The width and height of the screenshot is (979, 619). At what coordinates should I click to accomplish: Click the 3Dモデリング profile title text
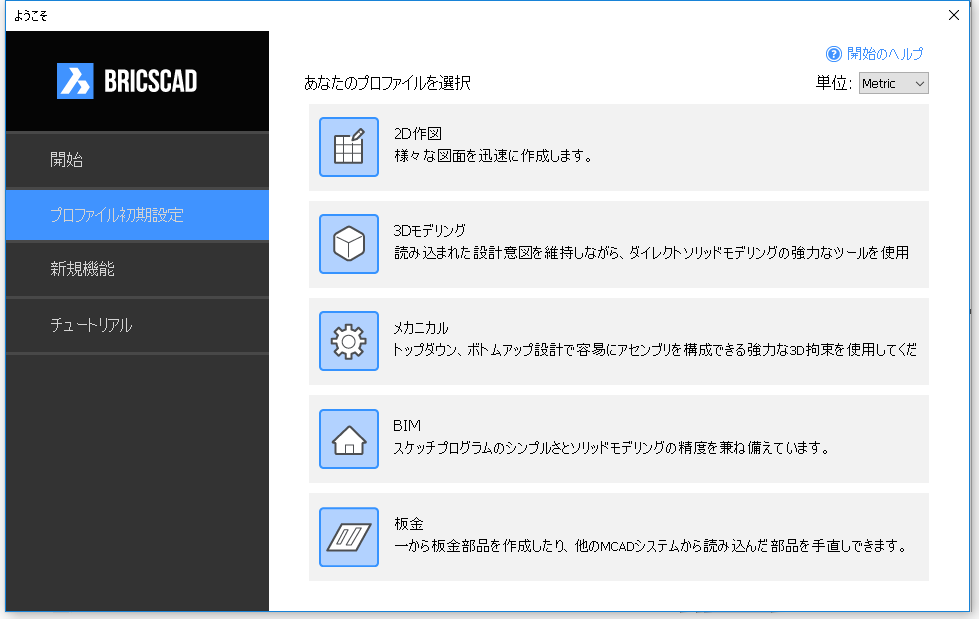(430, 230)
